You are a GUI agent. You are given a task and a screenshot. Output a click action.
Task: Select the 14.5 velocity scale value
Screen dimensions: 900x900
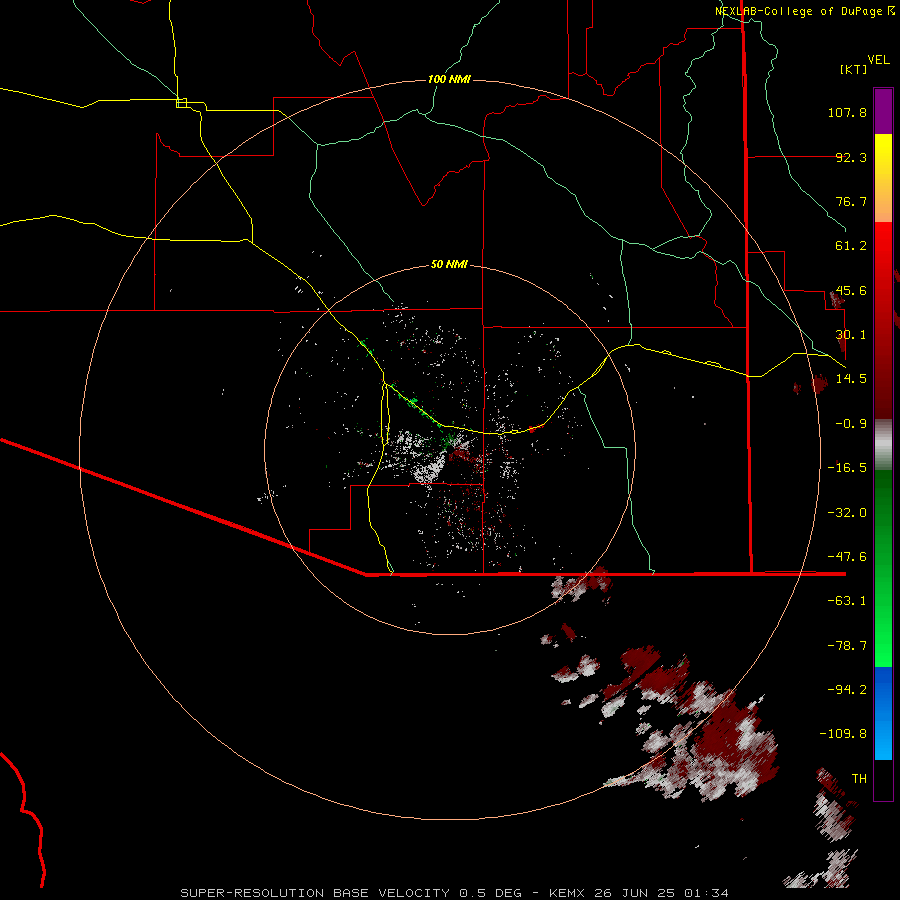pos(851,379)
